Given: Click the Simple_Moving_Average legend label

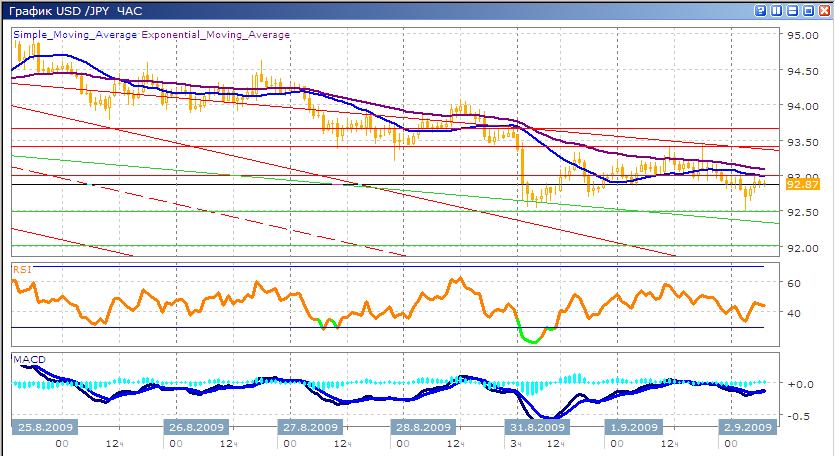Looking at the screenshot, I should pos(75,34).
